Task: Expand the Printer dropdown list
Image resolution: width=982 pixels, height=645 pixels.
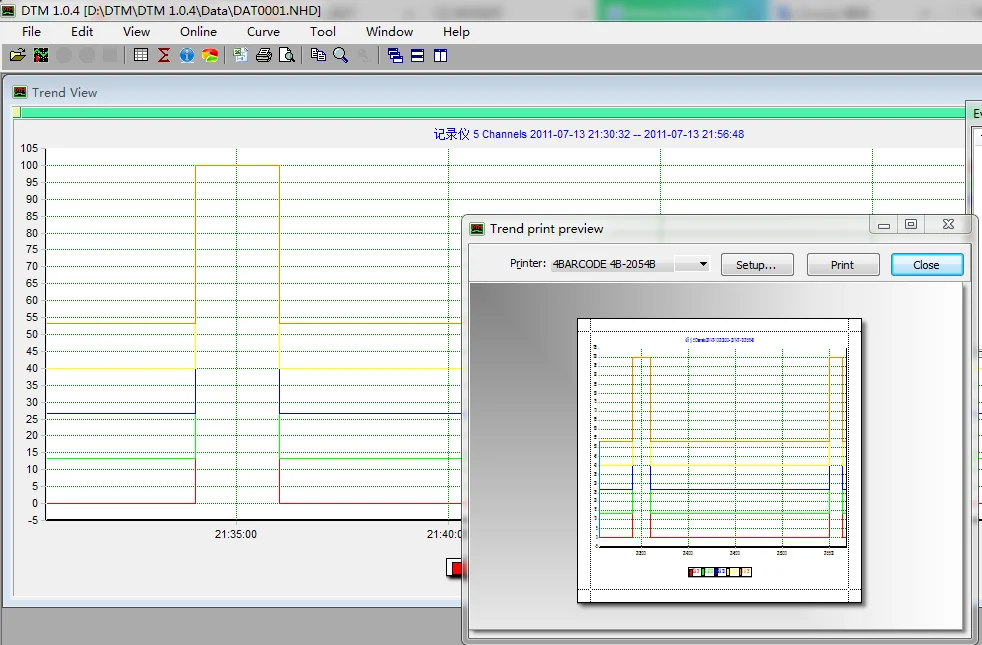Action: (x=703, y=264)
